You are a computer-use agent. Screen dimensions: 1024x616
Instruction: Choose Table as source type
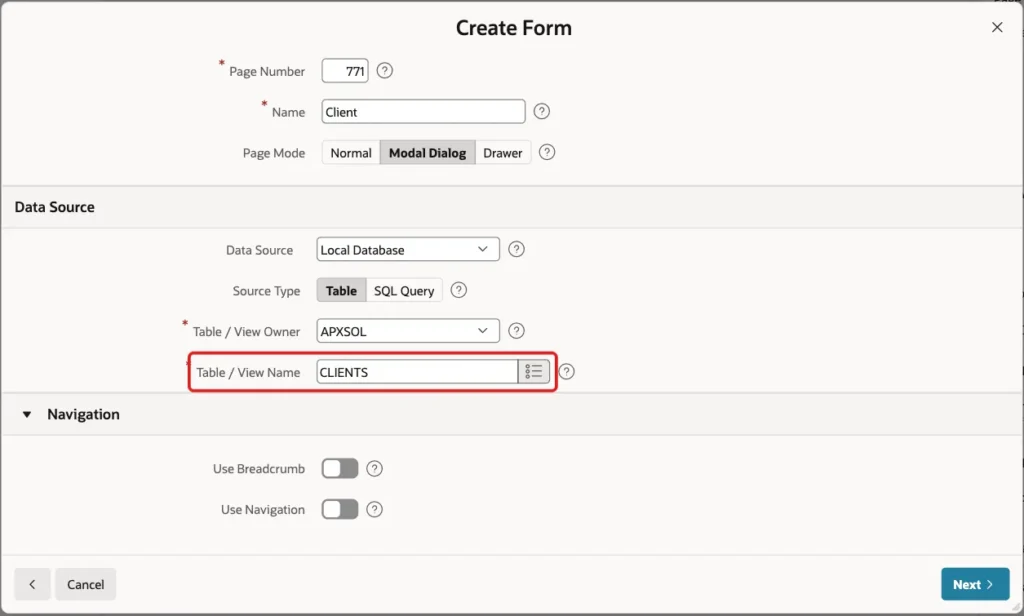(342, 291)
